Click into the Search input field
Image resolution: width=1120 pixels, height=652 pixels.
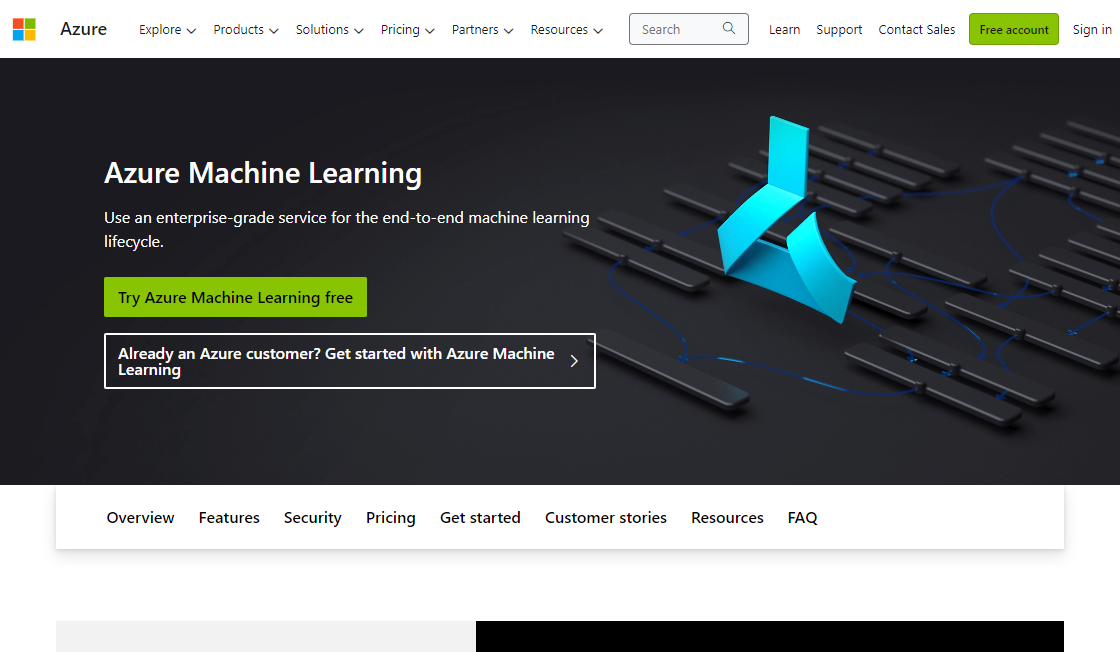click(675, 30)
